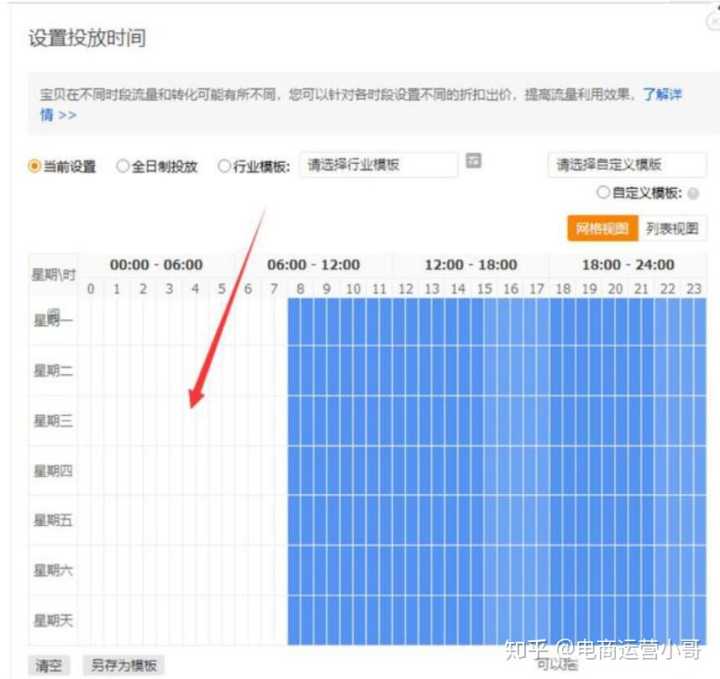Click the 清空 button
Image resolution: width=720 pixels, height=679 pixels.
[x=48, y=665]
